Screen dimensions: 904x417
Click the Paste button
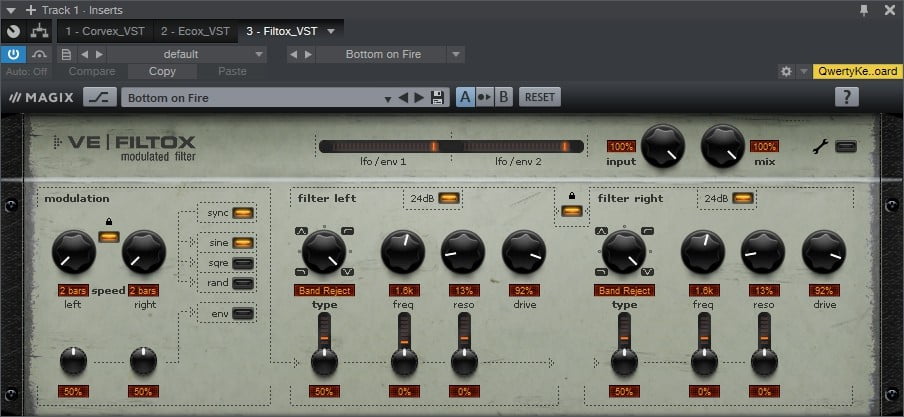click(x=232, y=72)
